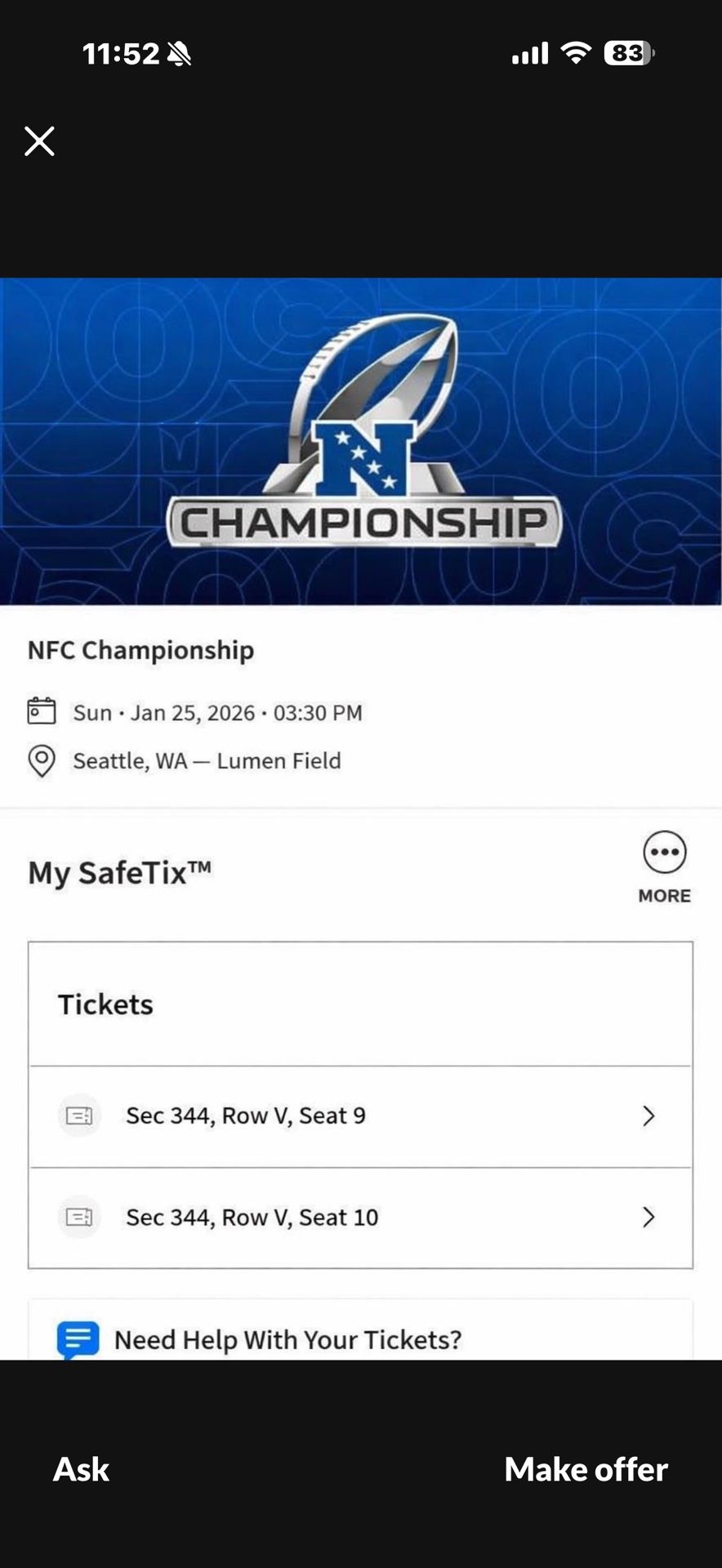Image resolution: width=722 pixels, height=1568 pixels.
Task: Click the My SafeTix heading
Action: coord(119,870)
